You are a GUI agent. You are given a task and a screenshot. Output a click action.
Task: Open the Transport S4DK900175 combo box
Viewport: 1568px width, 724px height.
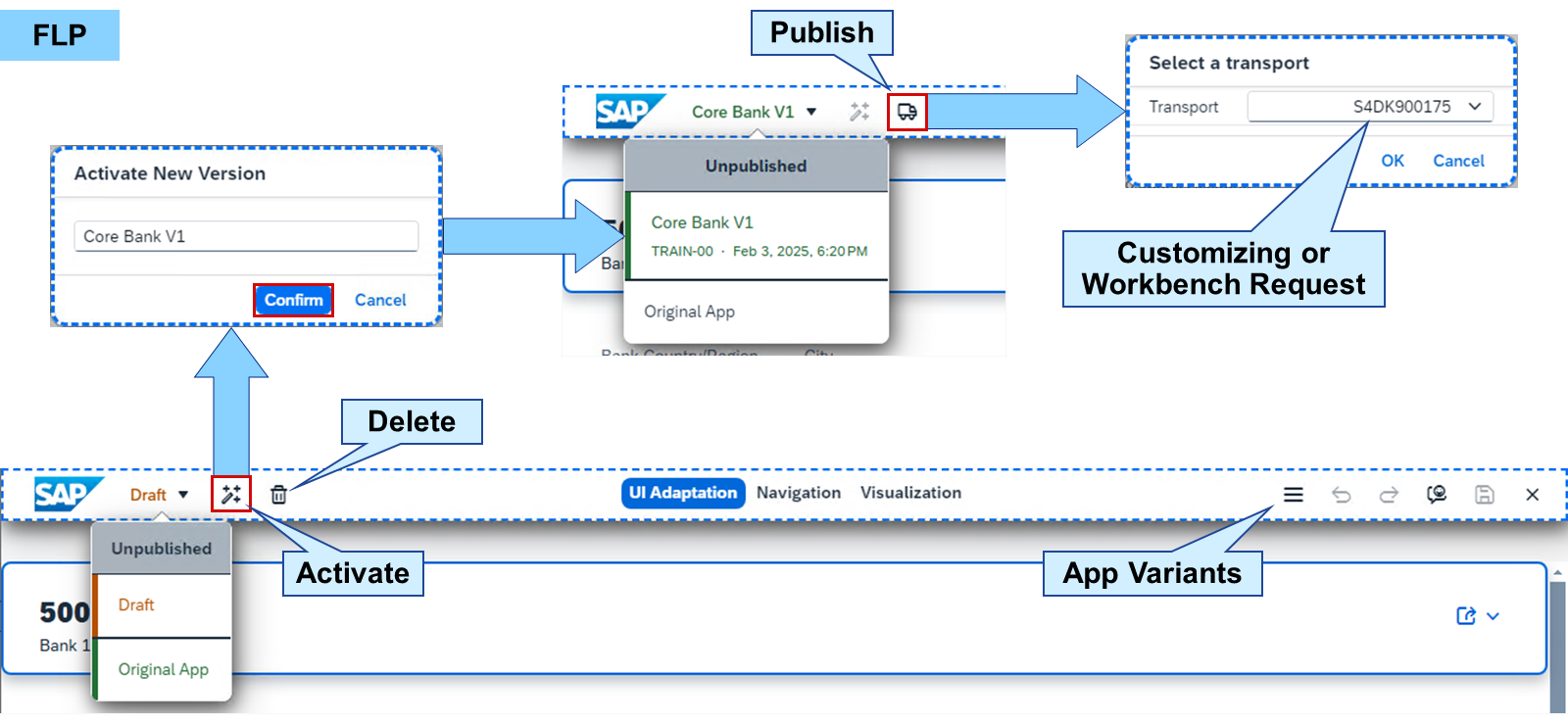[x=1370, y=107]
